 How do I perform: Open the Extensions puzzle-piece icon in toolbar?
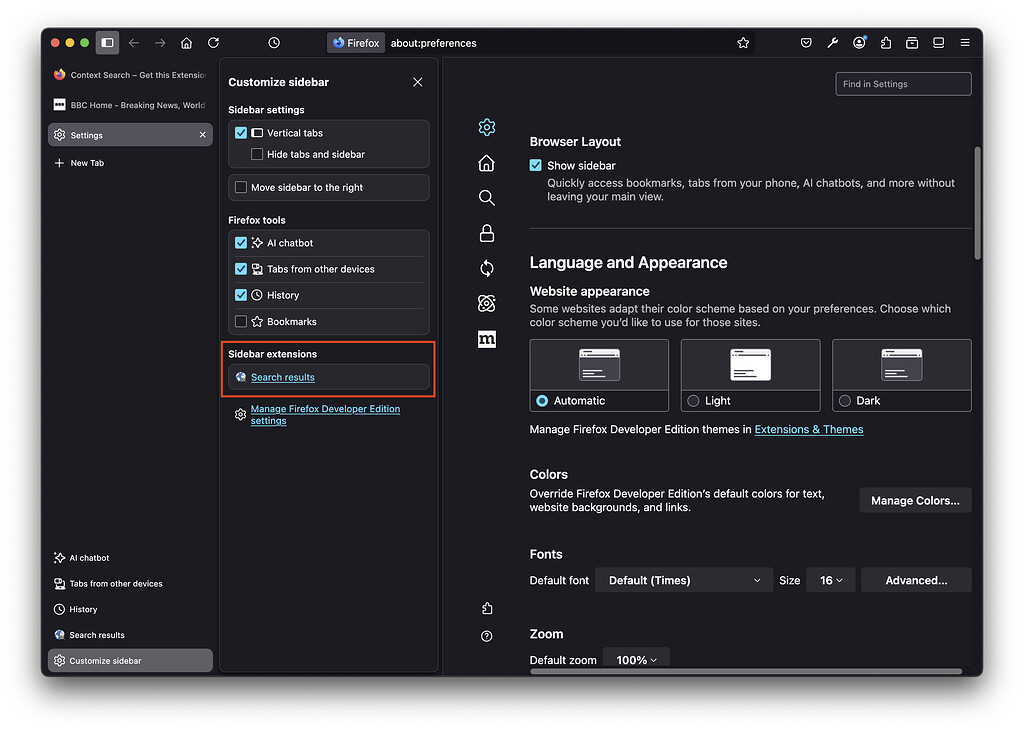click(x=886, y=43)
